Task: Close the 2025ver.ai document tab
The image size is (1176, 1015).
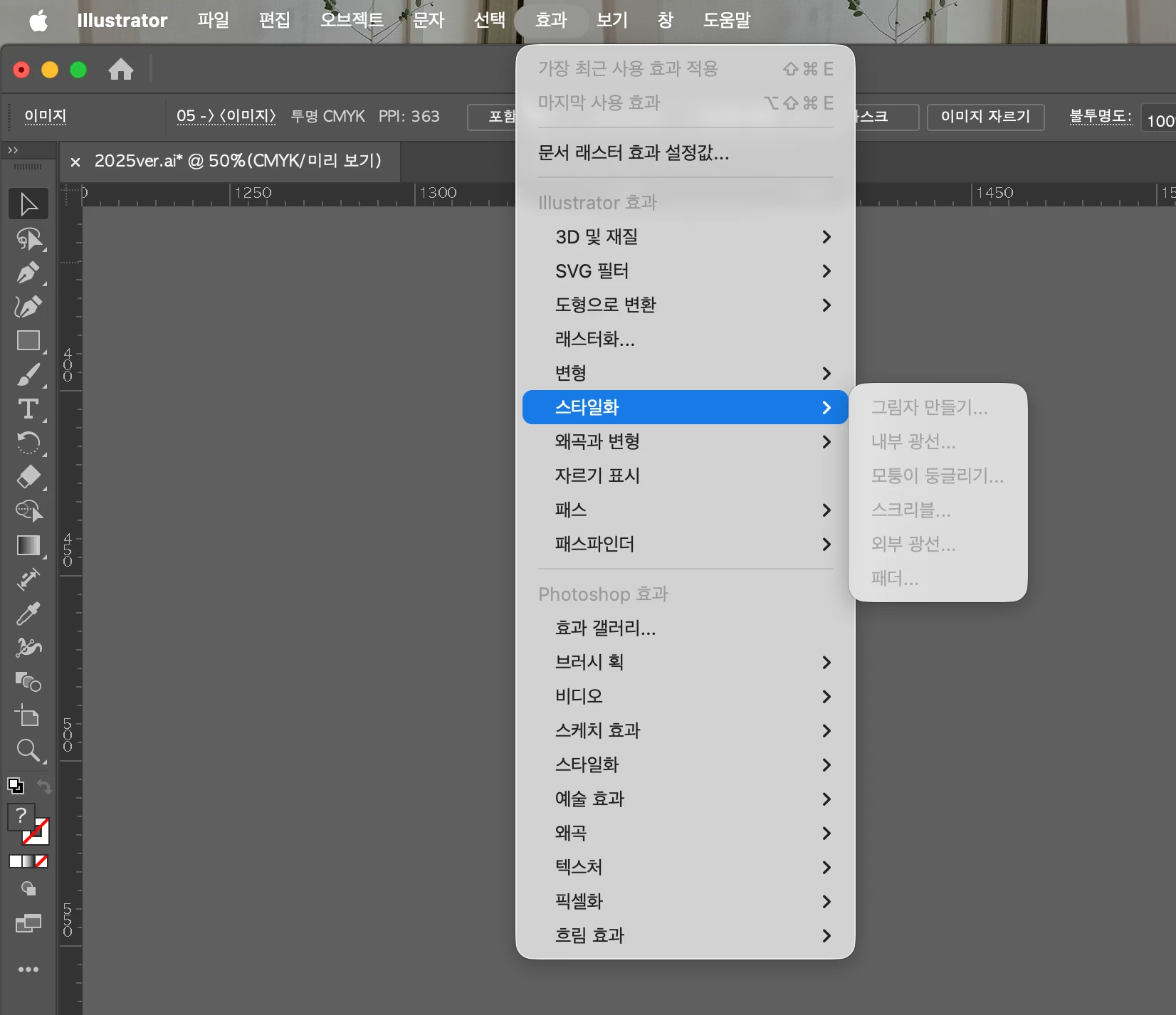Action: 75,162
